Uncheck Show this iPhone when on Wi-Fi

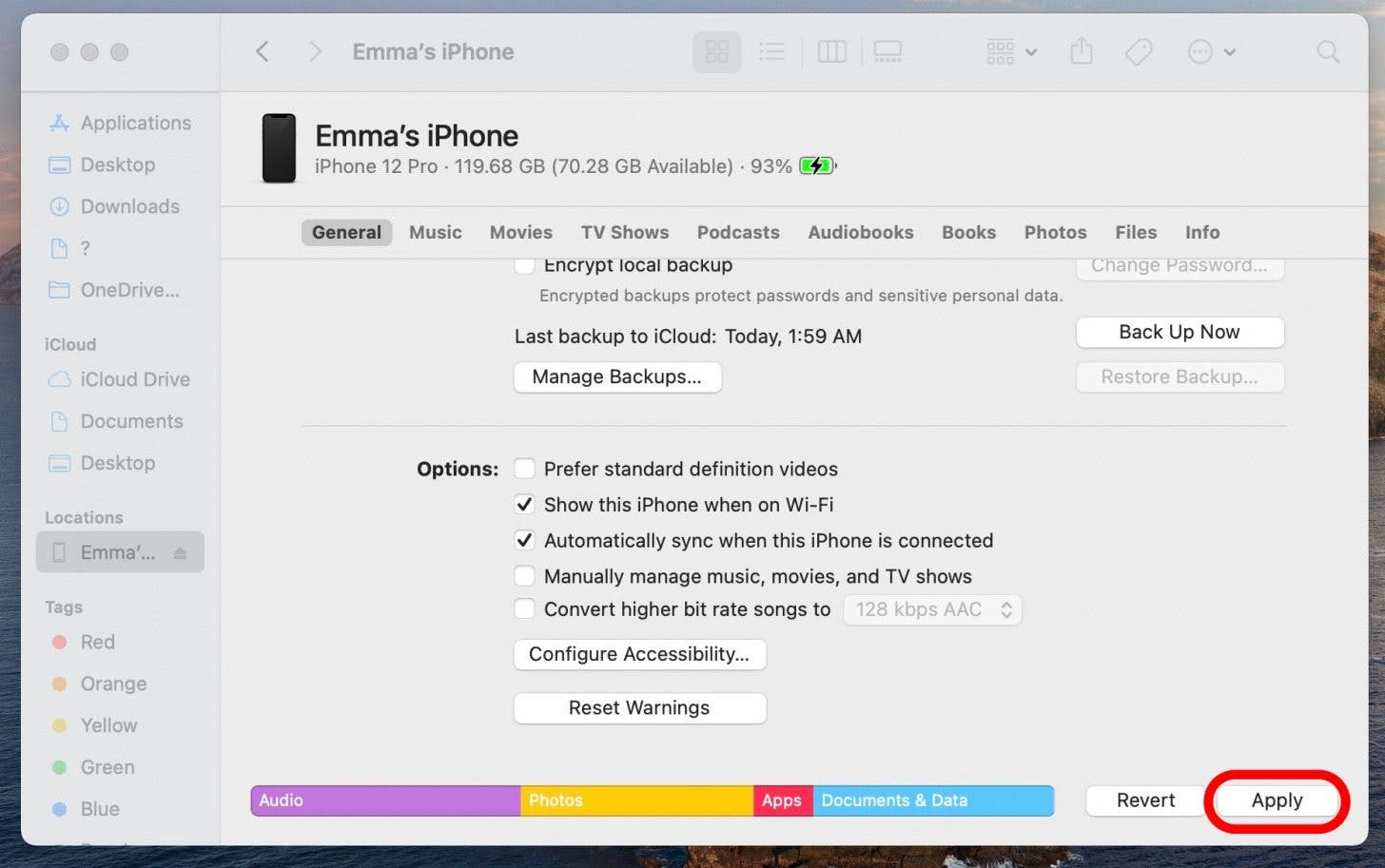pyautogui.click(x=524, y=505)
